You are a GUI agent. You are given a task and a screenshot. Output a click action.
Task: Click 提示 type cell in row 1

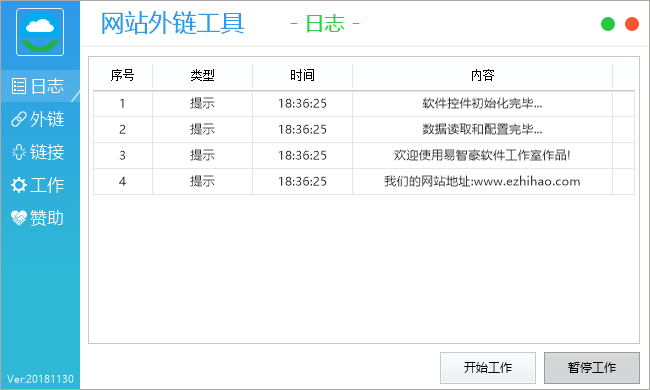[202, 103]
